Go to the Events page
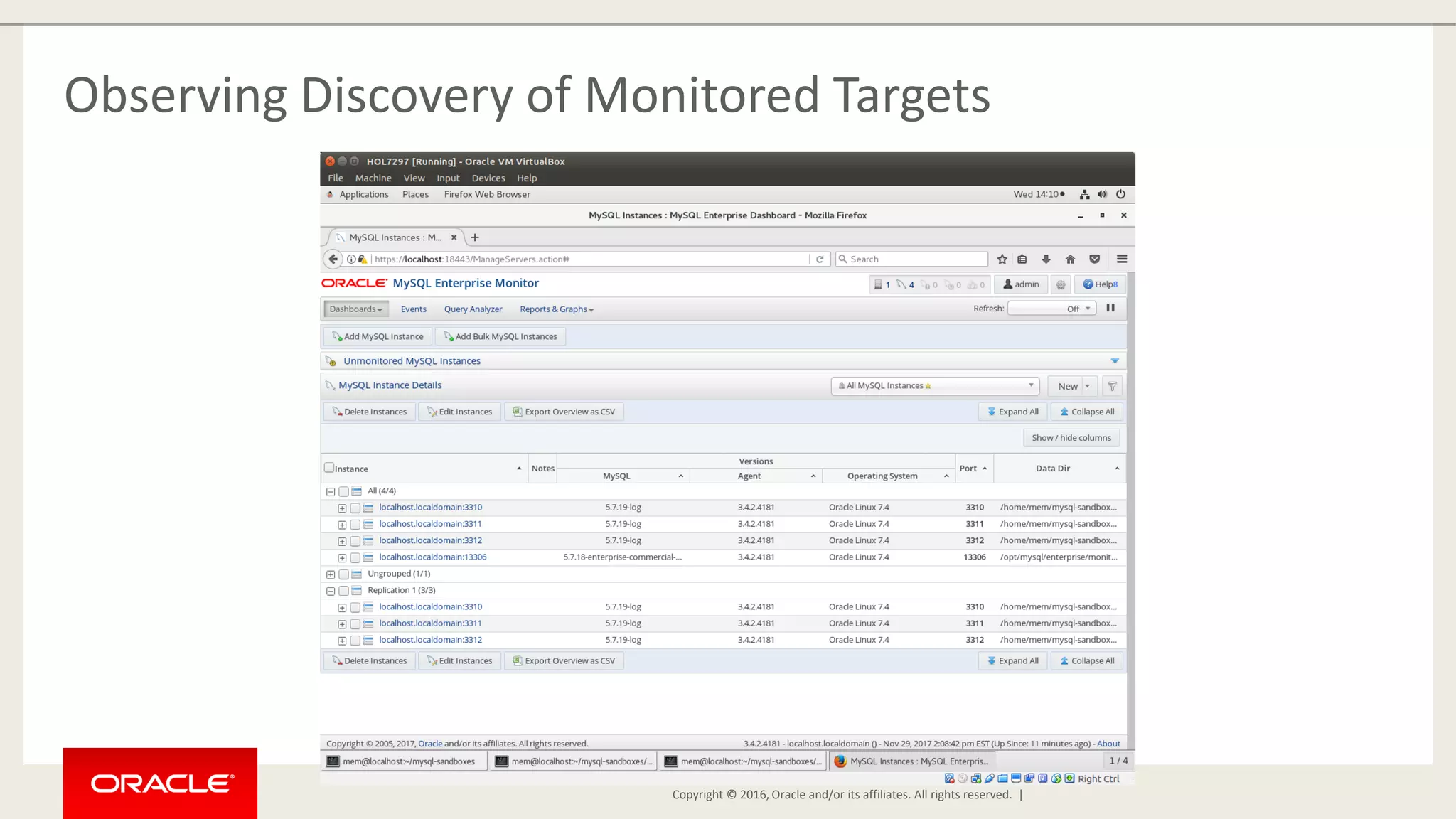 (x=414, y=309)
